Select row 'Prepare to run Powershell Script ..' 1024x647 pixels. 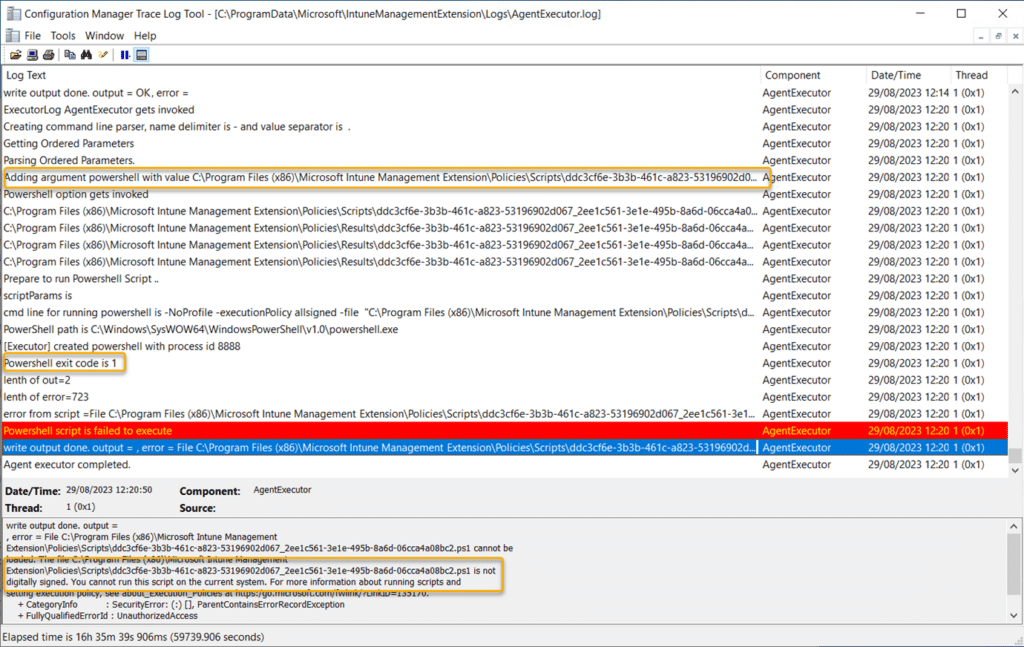pos(505,279)
